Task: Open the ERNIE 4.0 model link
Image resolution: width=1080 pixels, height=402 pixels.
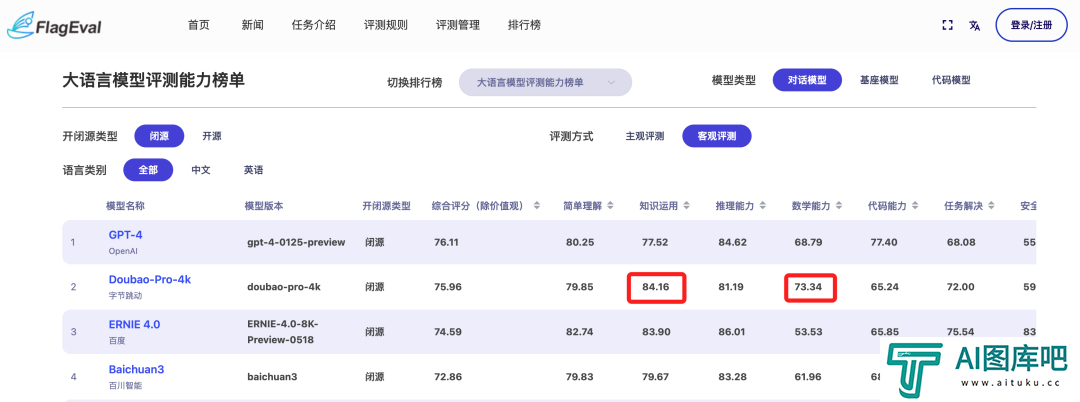Action: click(134, 324)
